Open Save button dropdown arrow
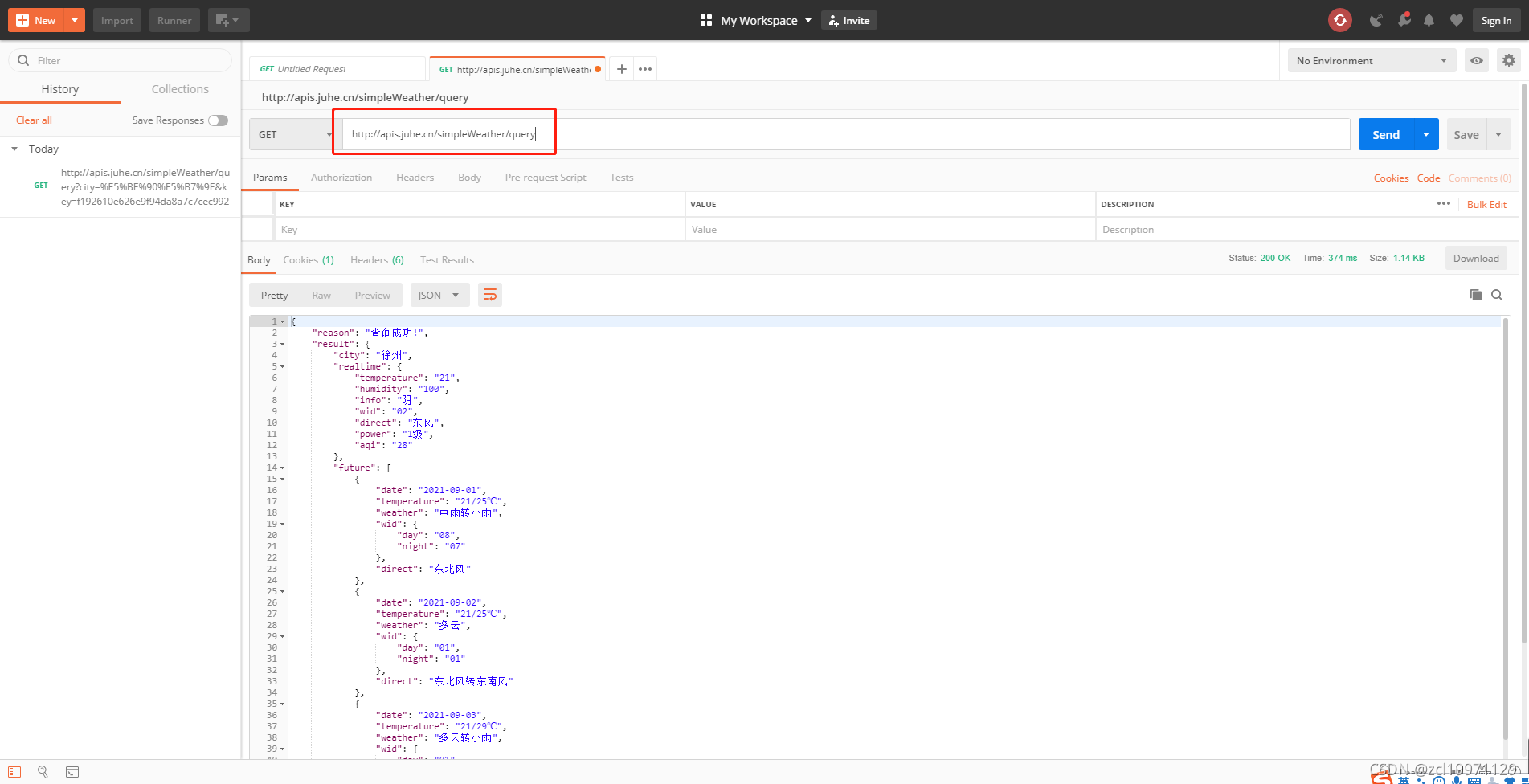This screenshot has width=1529, height=784. click(x=1498, y=134)
